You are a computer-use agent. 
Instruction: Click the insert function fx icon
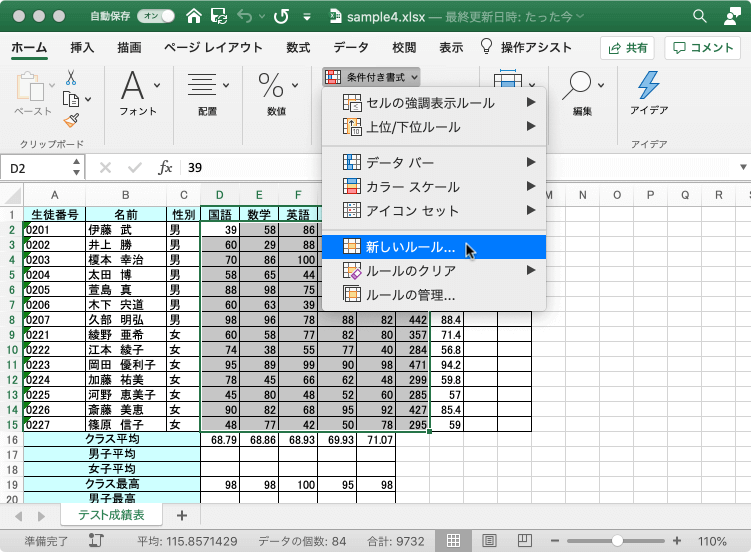pos(165,168)
